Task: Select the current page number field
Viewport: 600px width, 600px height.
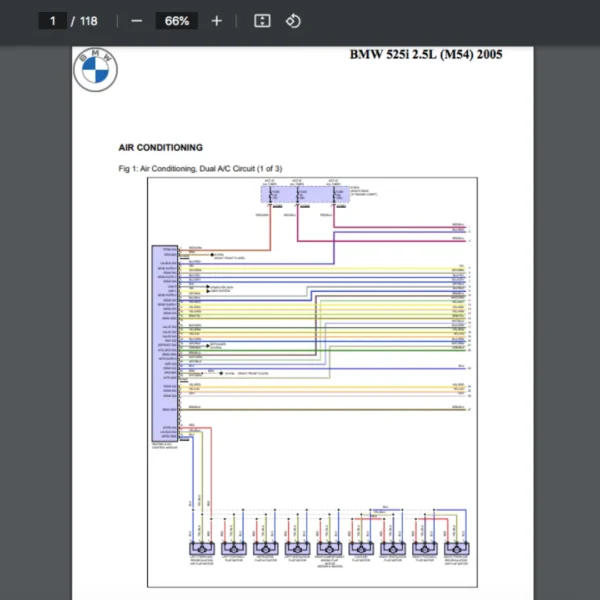Action: point(53,21)
